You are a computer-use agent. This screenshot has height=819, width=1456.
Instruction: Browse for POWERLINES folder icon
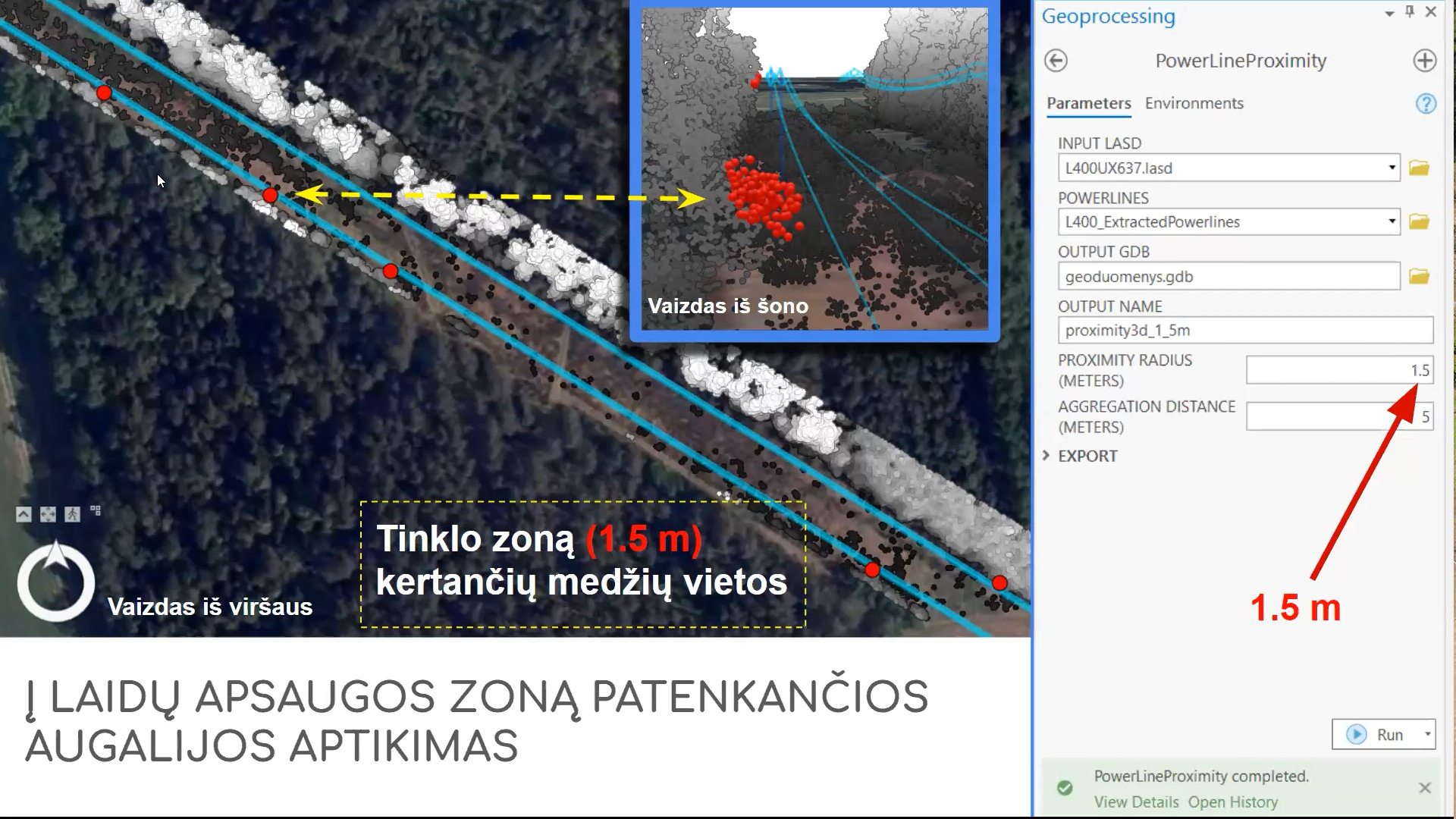(x=1419, y=221)
